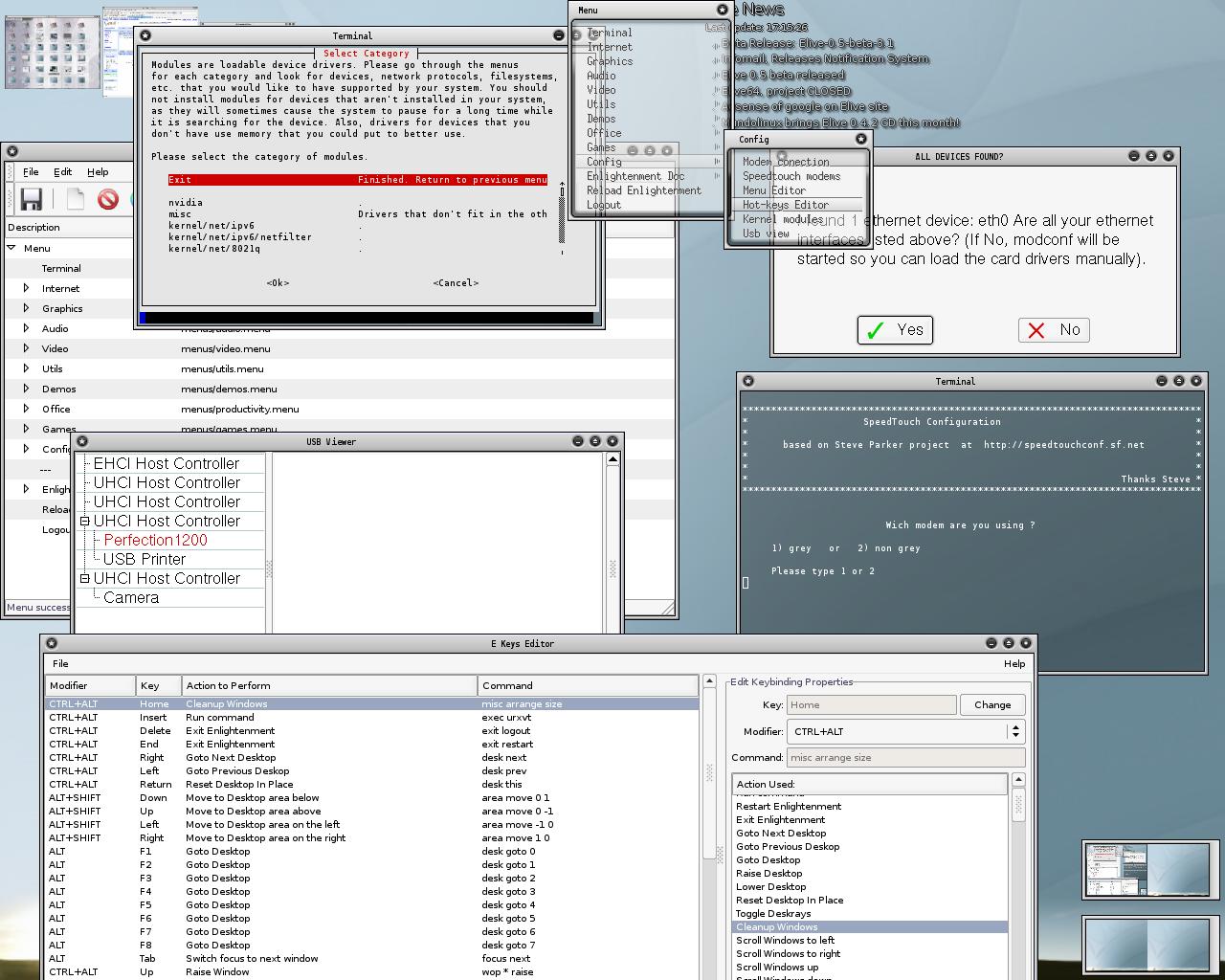Click Yes in ALL DEVICES FOUND dialog

(x=895, y=330)
